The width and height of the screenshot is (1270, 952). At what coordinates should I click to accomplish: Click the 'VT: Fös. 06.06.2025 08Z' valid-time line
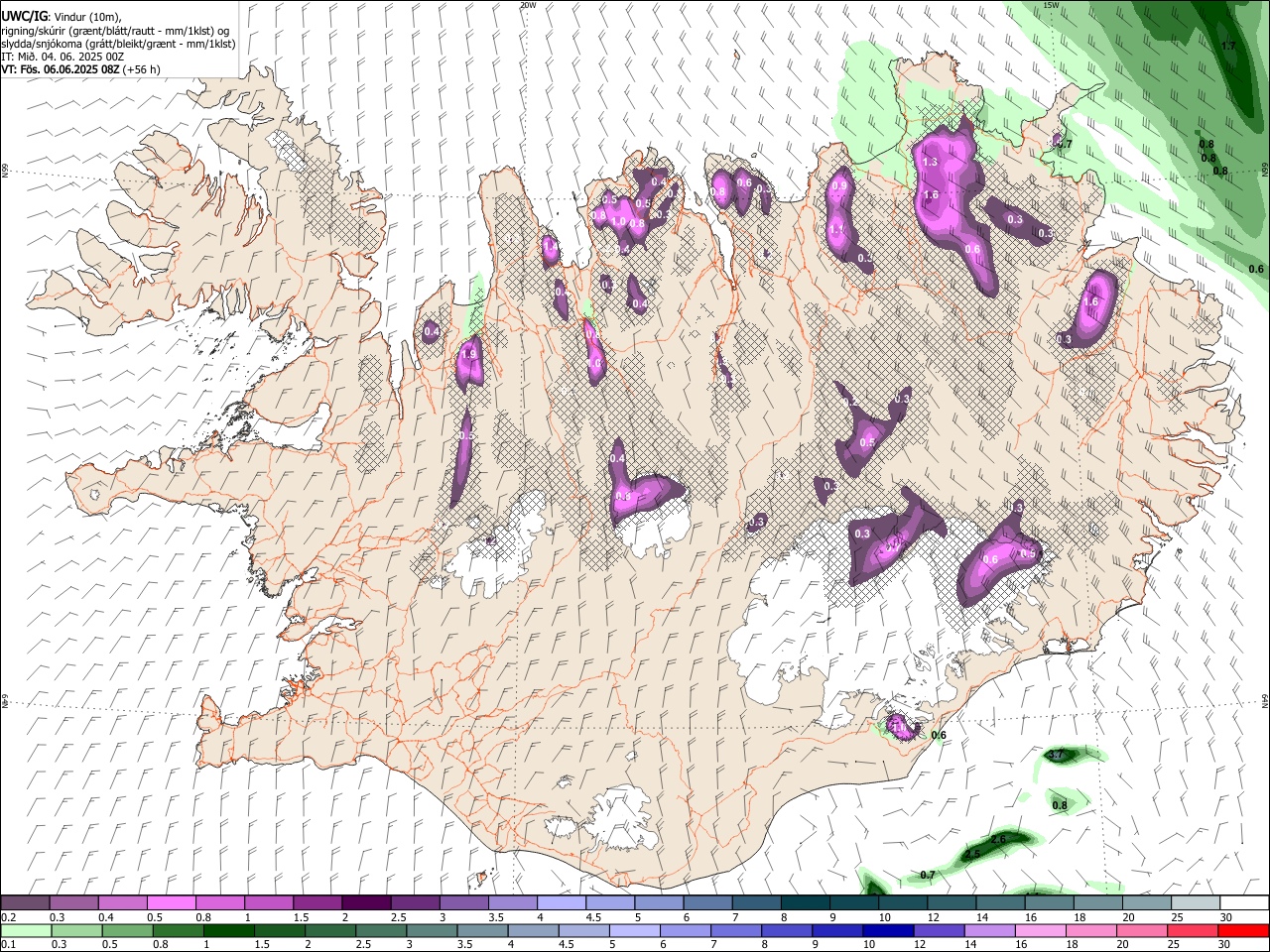[x=80, y=69]
